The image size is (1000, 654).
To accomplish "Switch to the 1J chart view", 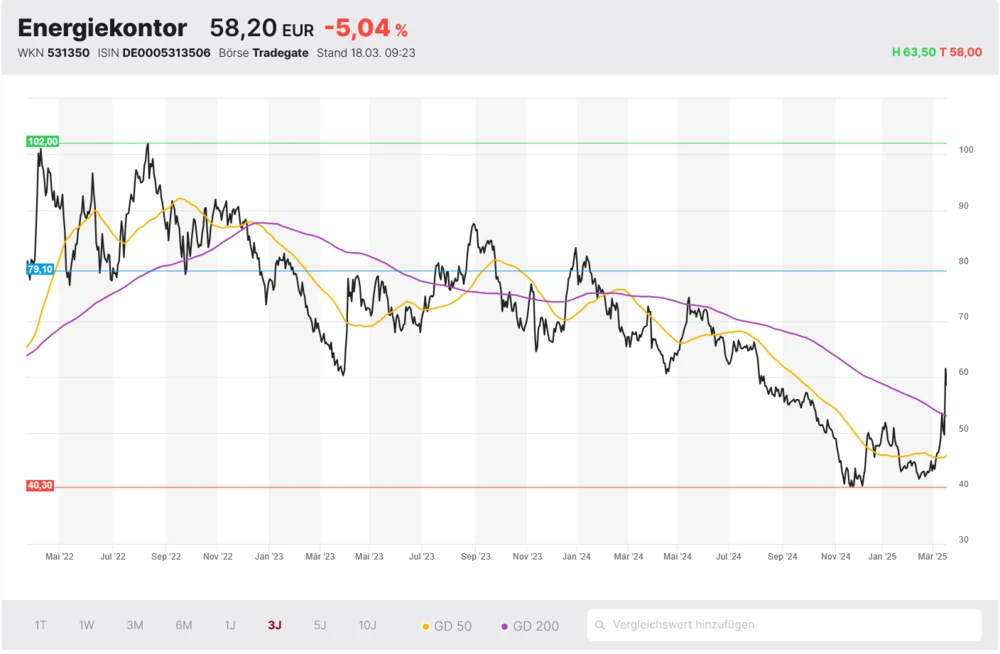I will (230, 625).
